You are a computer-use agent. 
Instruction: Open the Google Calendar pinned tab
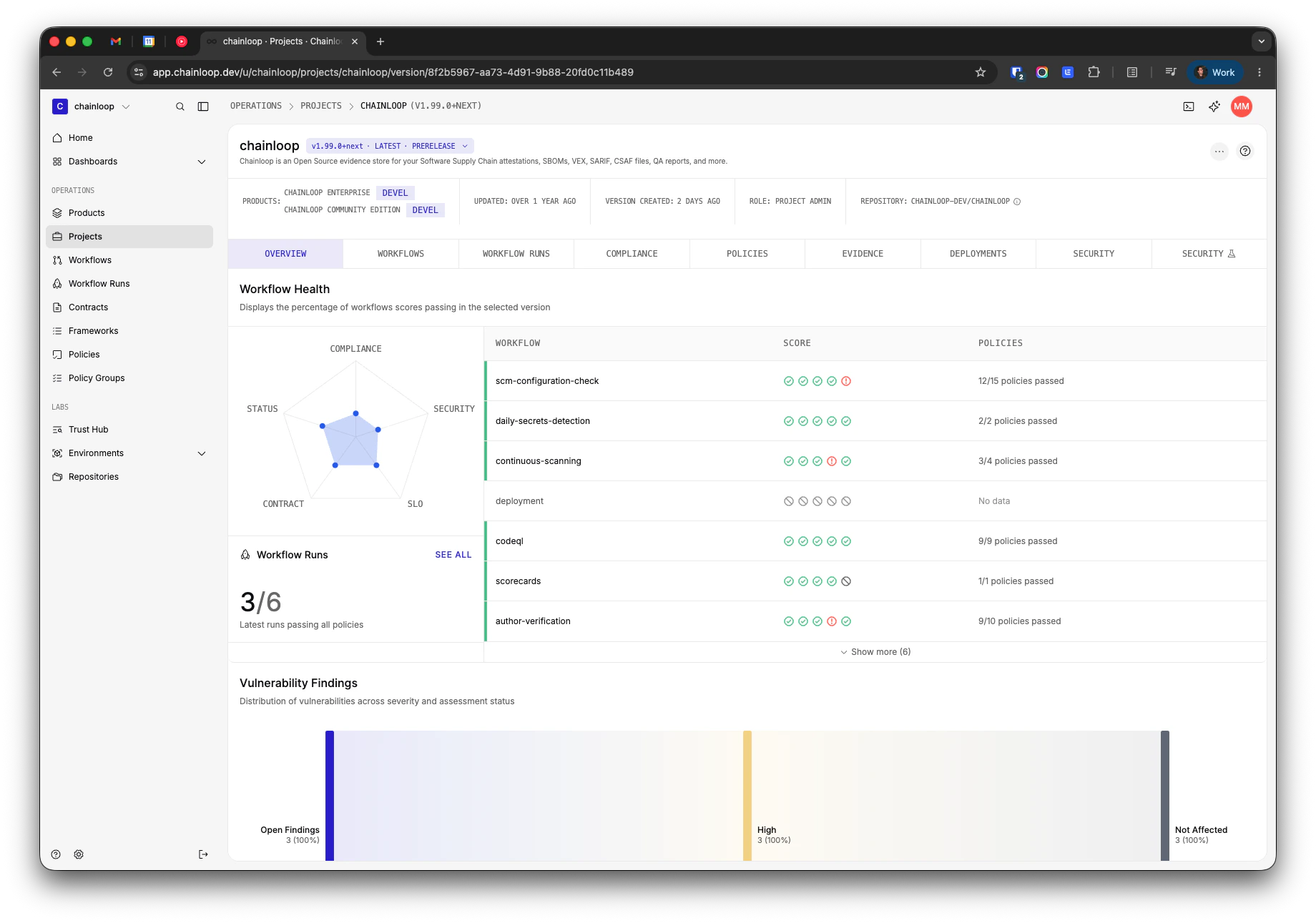pos(149,41)
